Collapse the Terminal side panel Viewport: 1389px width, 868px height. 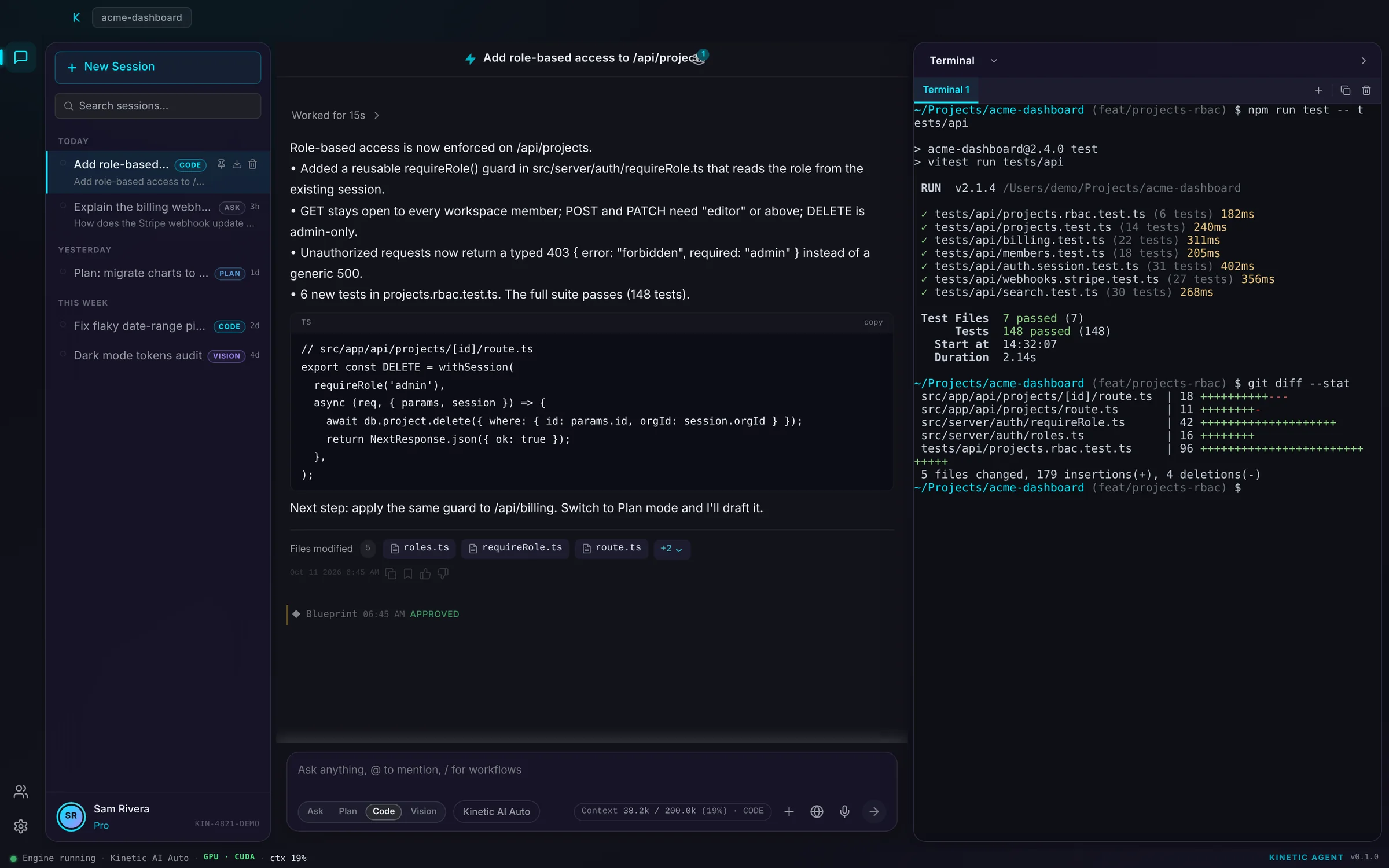tap(1364, 61)
